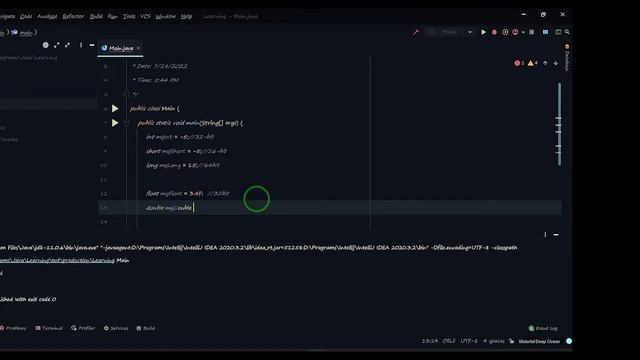
Task: Toggle the read-only lock icon in status bar
Action: coord(511,341)
